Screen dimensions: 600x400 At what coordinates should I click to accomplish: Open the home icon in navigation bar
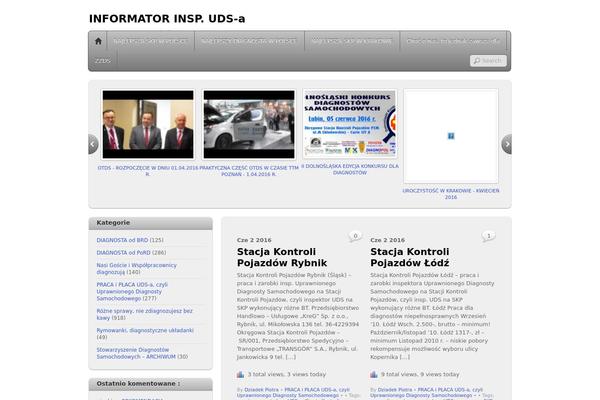click(98, 41)
